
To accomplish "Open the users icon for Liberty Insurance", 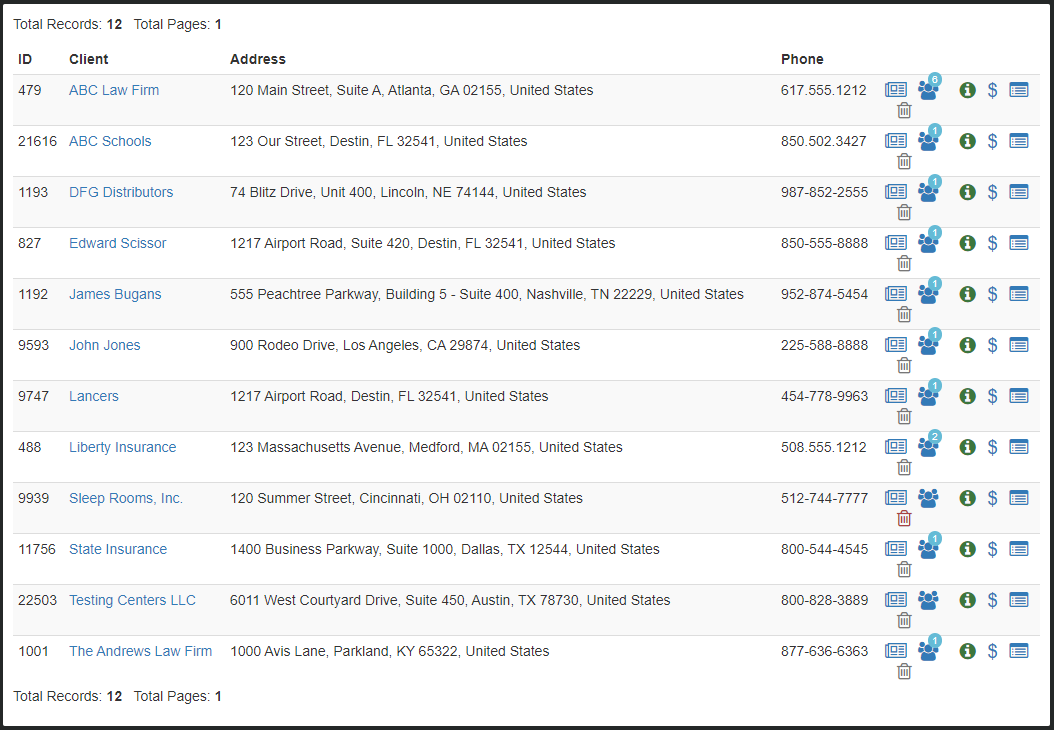I will [928, 448].
